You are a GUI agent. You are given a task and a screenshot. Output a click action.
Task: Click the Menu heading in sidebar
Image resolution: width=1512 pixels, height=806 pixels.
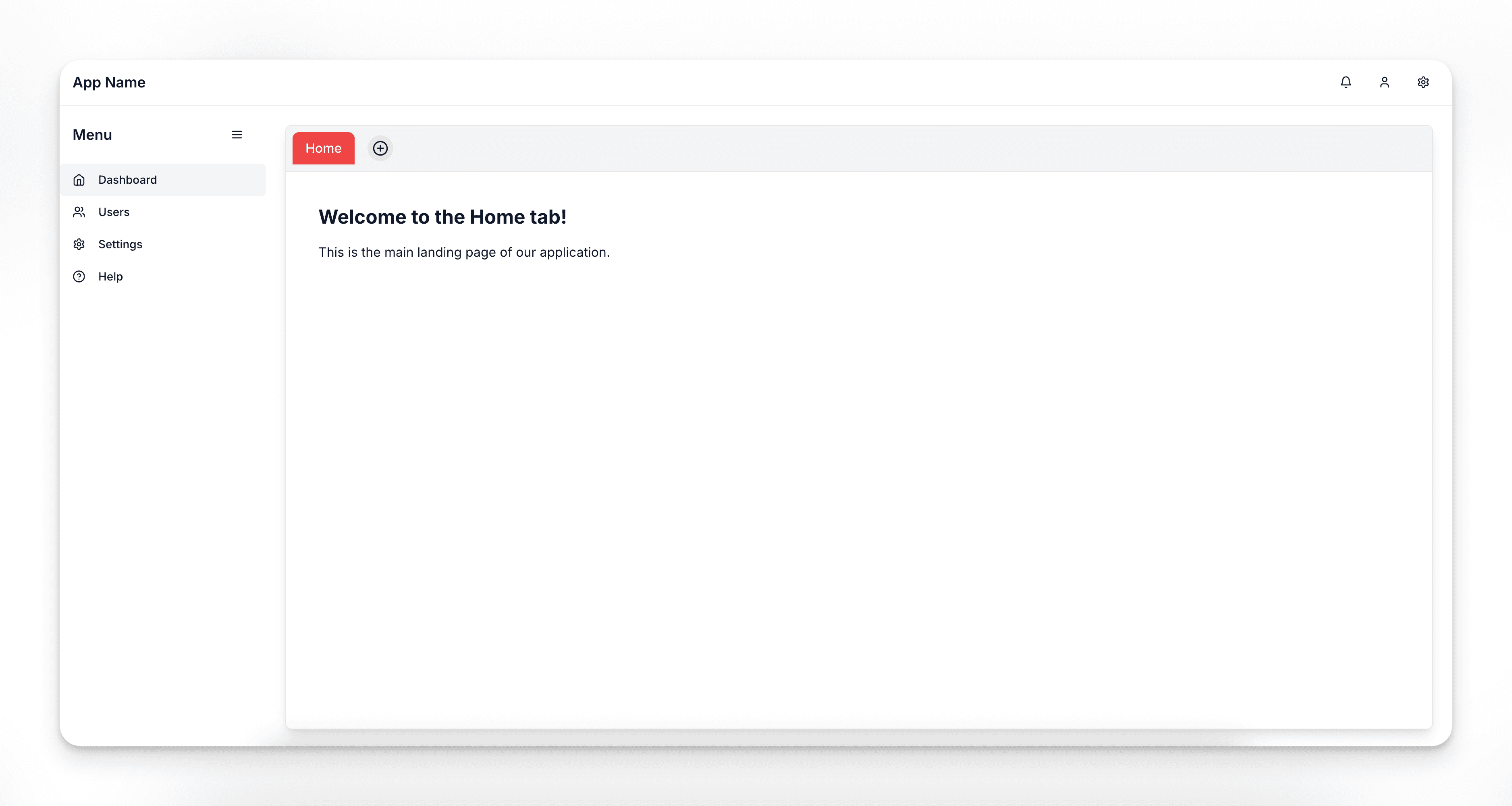point(92,135)
